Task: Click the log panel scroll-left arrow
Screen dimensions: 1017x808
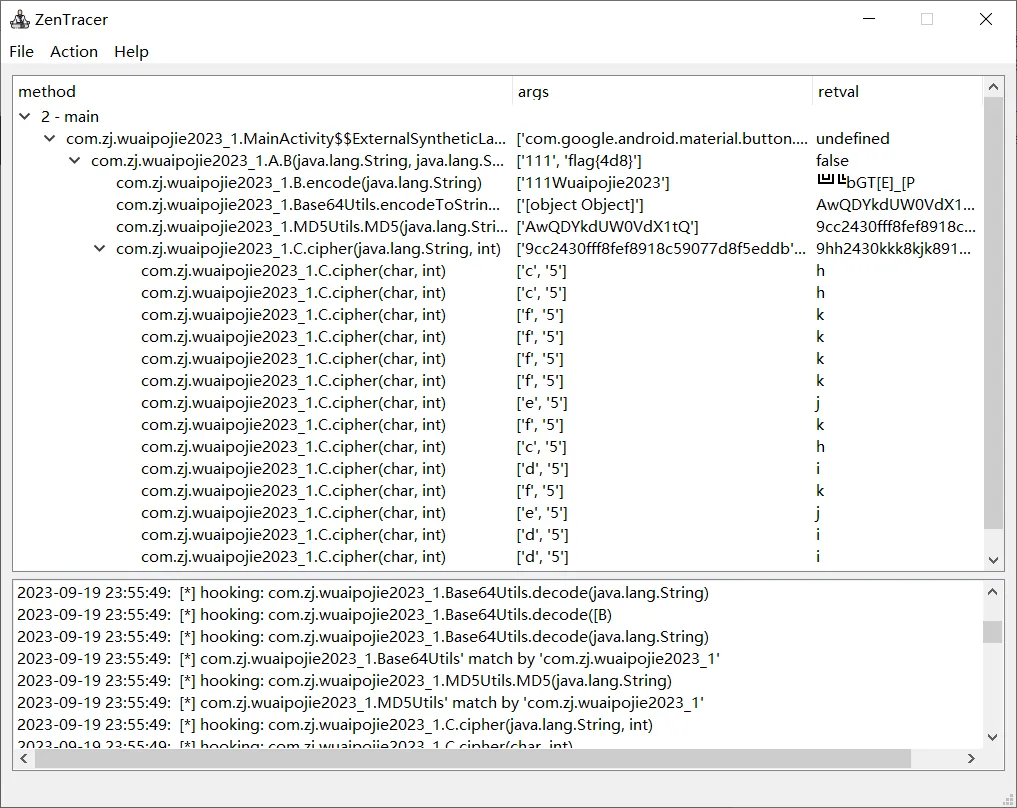Action: [x=24, y=759]
